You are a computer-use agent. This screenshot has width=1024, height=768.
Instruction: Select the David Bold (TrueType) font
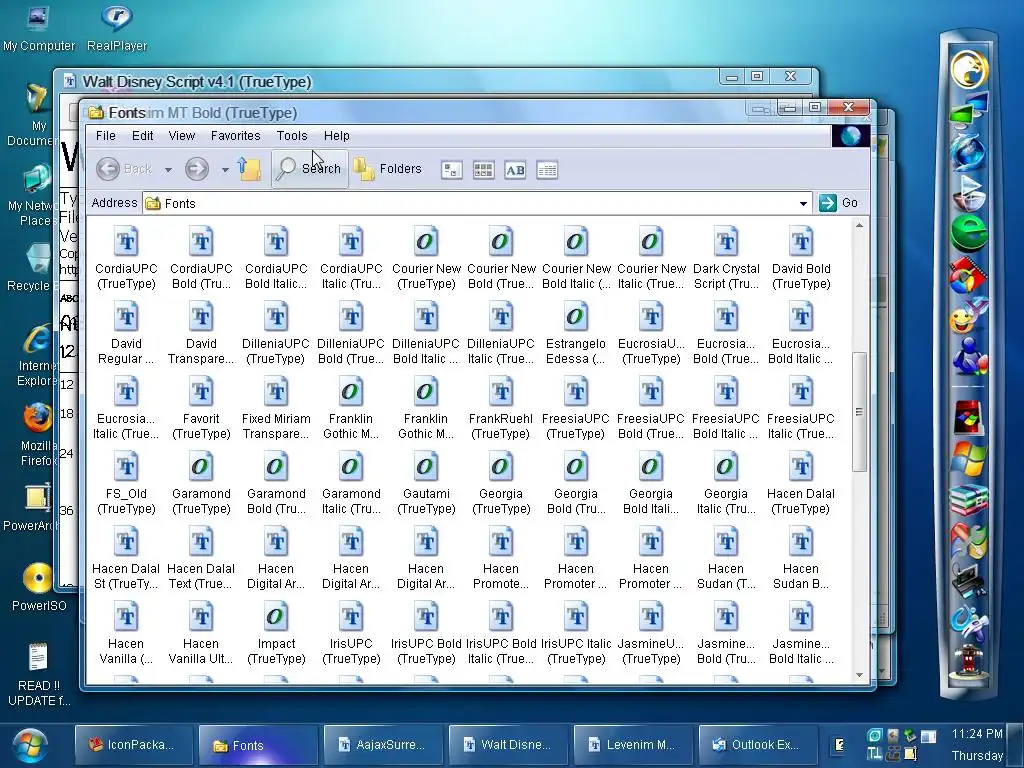click(801, 259)
